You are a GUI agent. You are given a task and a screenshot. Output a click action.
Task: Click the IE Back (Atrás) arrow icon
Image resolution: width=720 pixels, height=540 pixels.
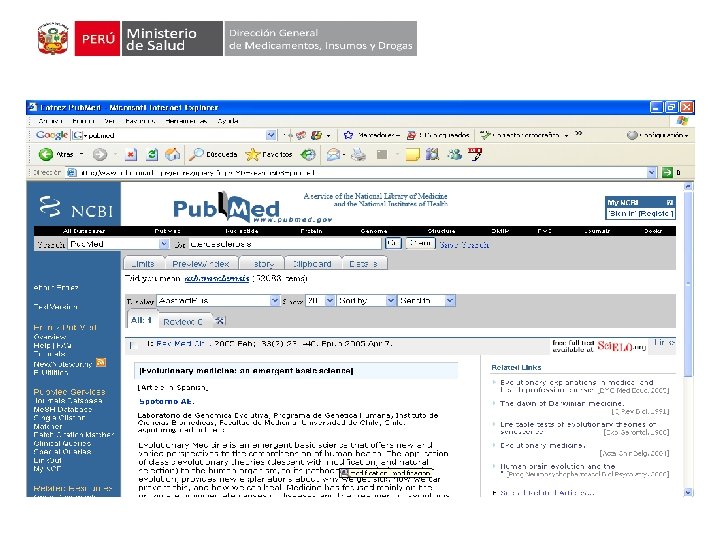[x=45, y=154]
